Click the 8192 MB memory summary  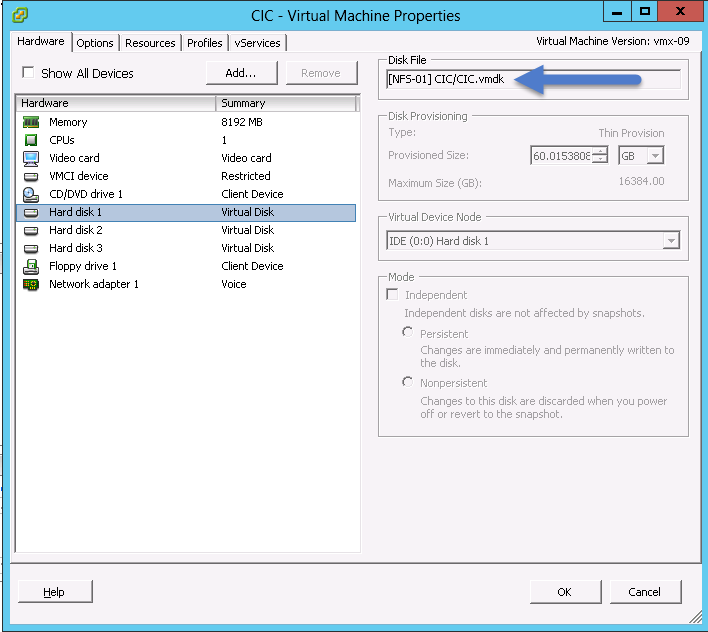(242, 122)
